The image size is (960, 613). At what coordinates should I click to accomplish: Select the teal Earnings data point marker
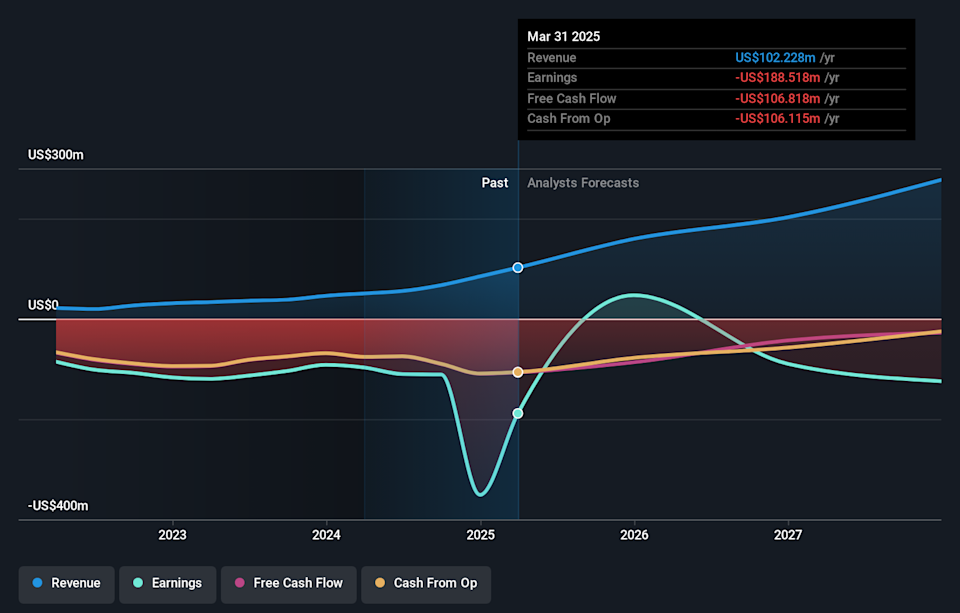(x=518, y=413)
